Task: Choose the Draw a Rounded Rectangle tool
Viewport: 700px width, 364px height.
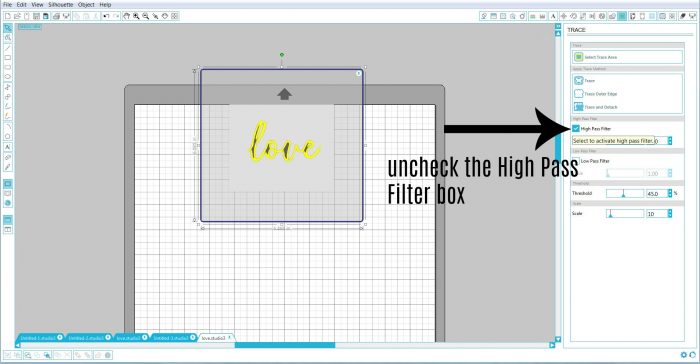Action: (8, 67)
